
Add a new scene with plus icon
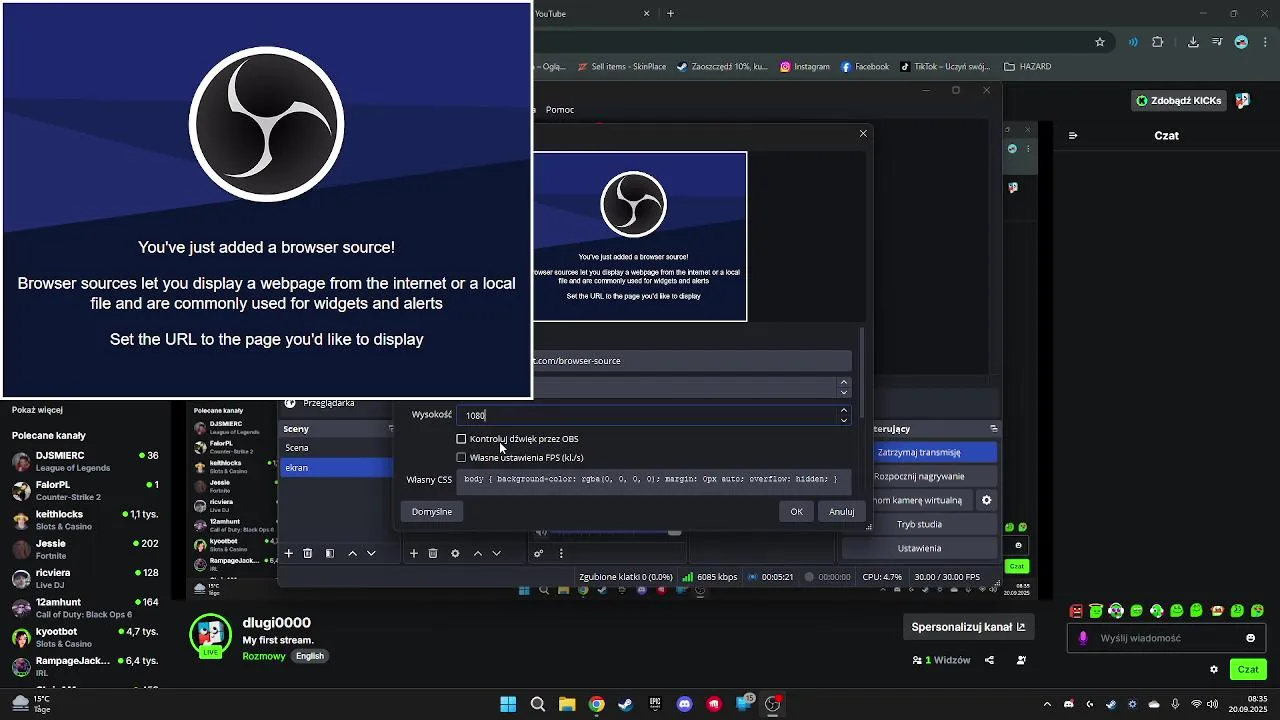click(x=289, y=553)
